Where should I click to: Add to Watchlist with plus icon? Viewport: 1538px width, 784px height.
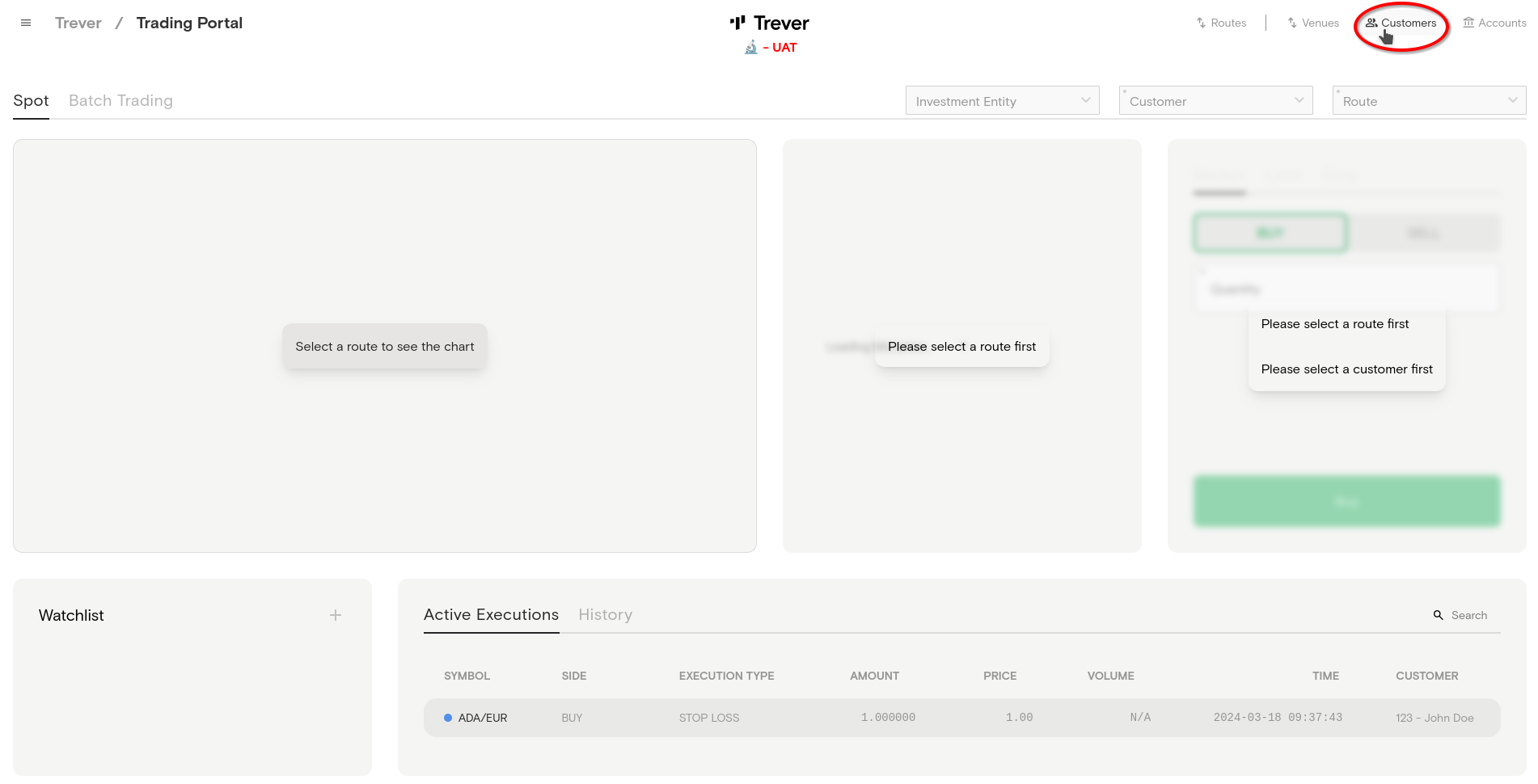336,615
